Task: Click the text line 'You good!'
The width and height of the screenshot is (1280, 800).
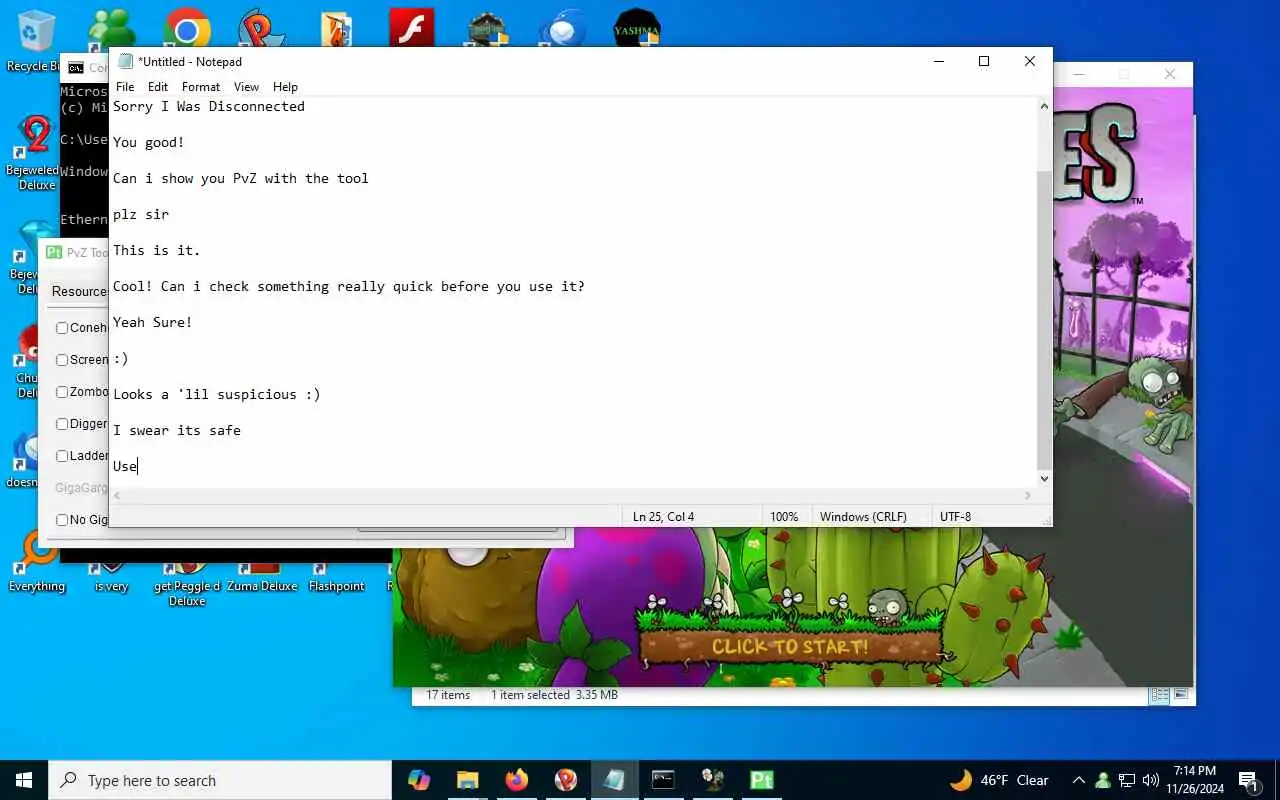Action: tap(149, 142)
